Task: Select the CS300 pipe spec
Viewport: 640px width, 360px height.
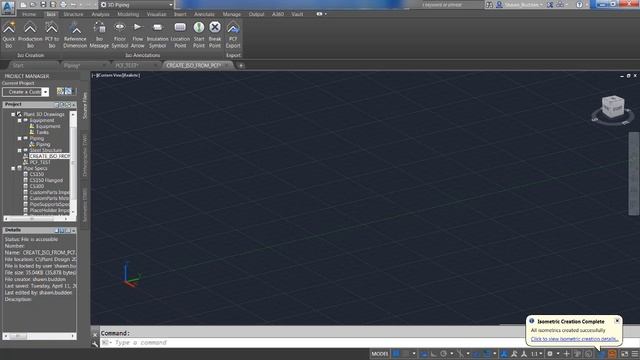Action: (x=37, y=186)
